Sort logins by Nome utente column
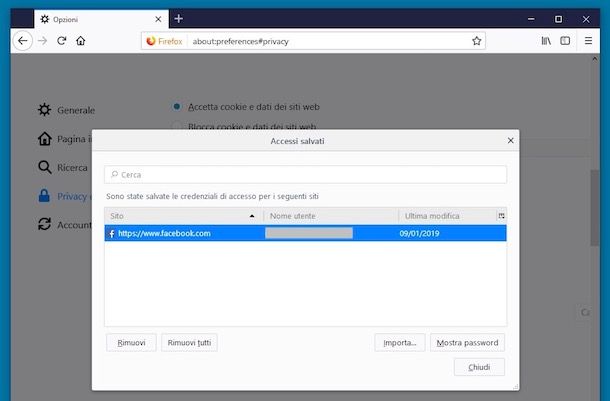This screenshot has width=610, height=401. point(331,216)
